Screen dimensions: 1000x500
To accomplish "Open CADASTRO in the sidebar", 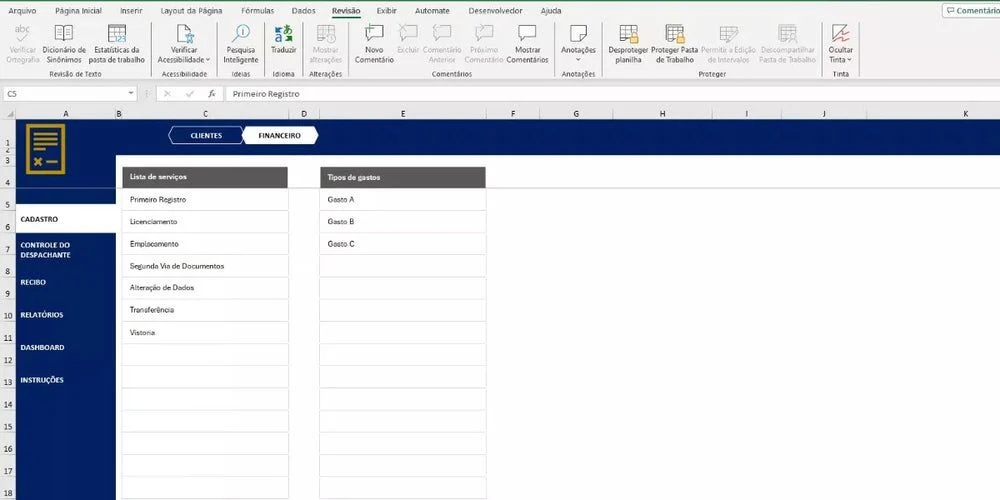I will (66, 219).
